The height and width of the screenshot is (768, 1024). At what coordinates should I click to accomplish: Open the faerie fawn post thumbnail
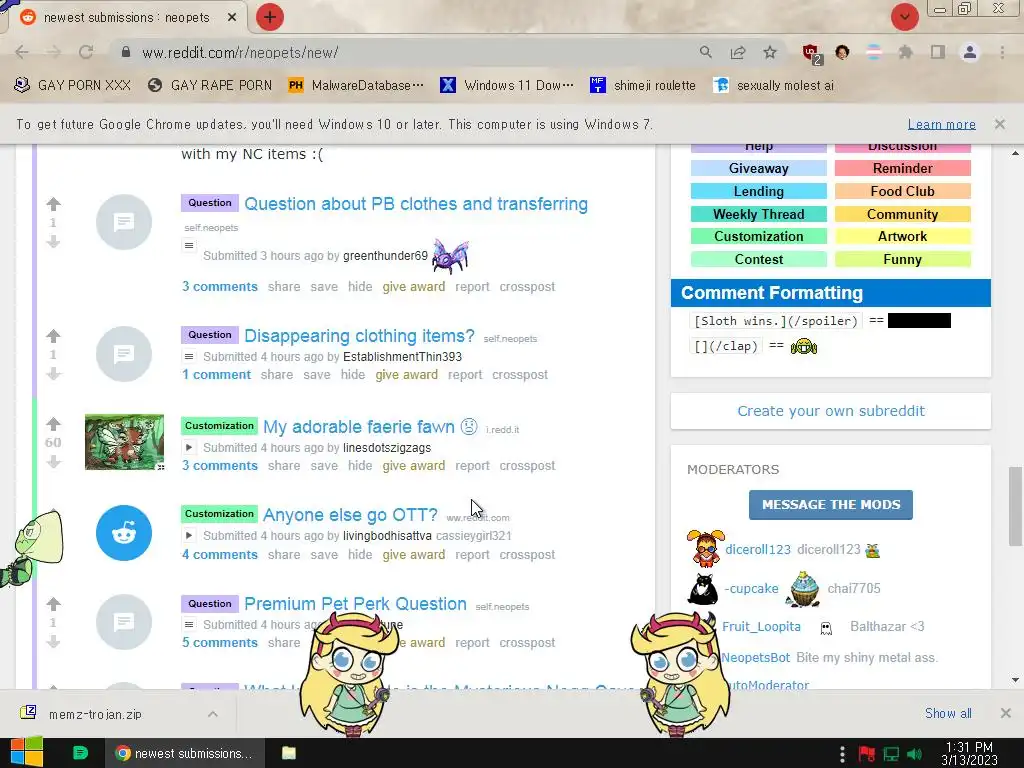click(124, 441)
